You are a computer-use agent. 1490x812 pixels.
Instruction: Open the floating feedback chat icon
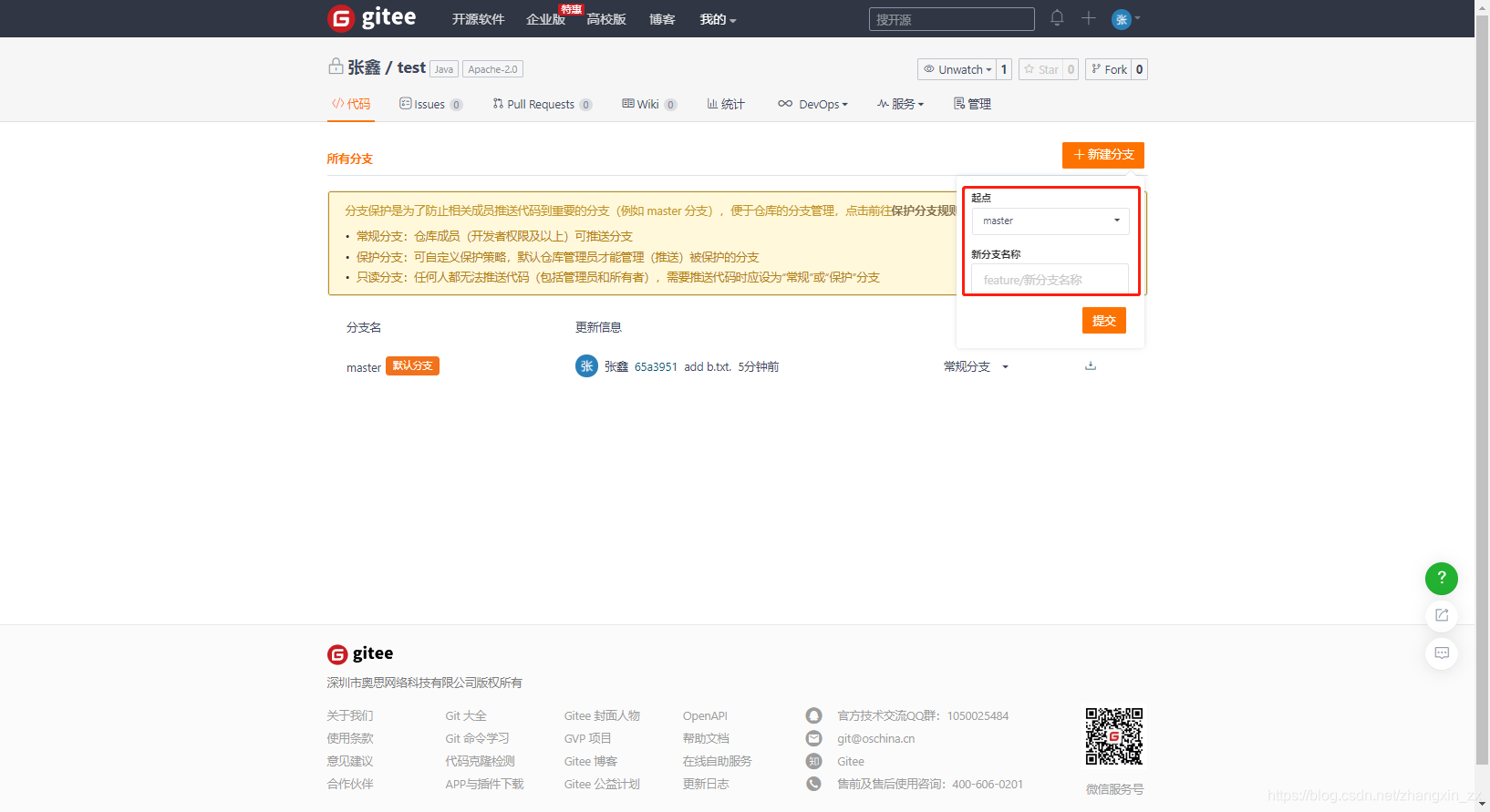coord(1442,653)
